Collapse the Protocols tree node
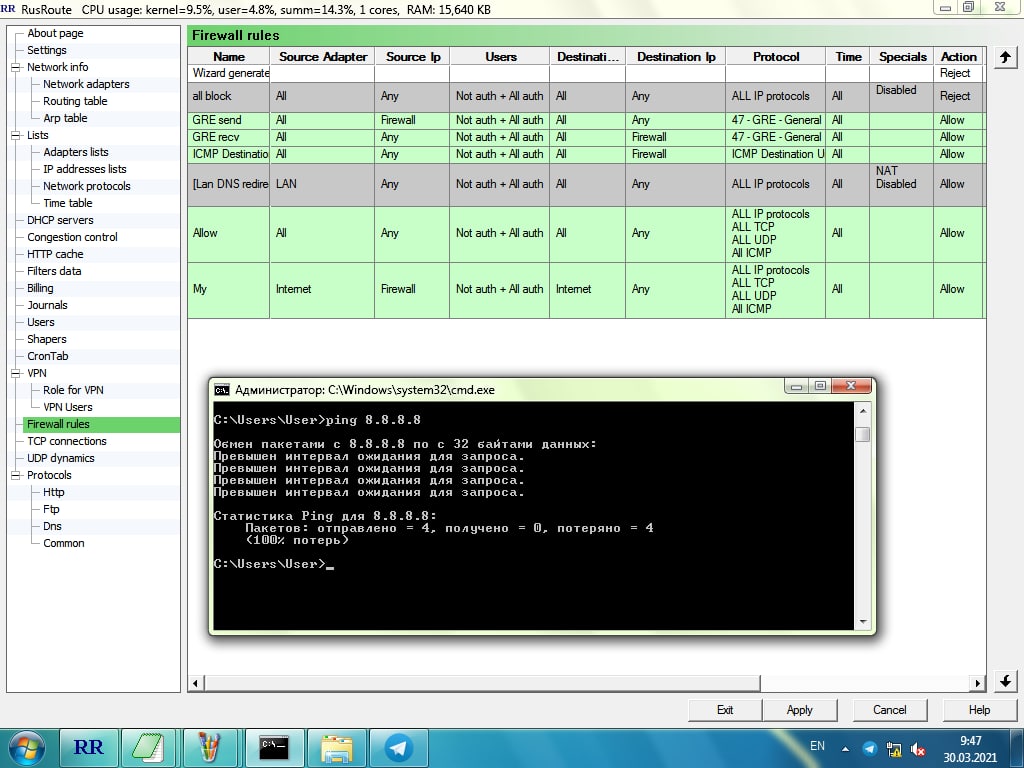 15,475
